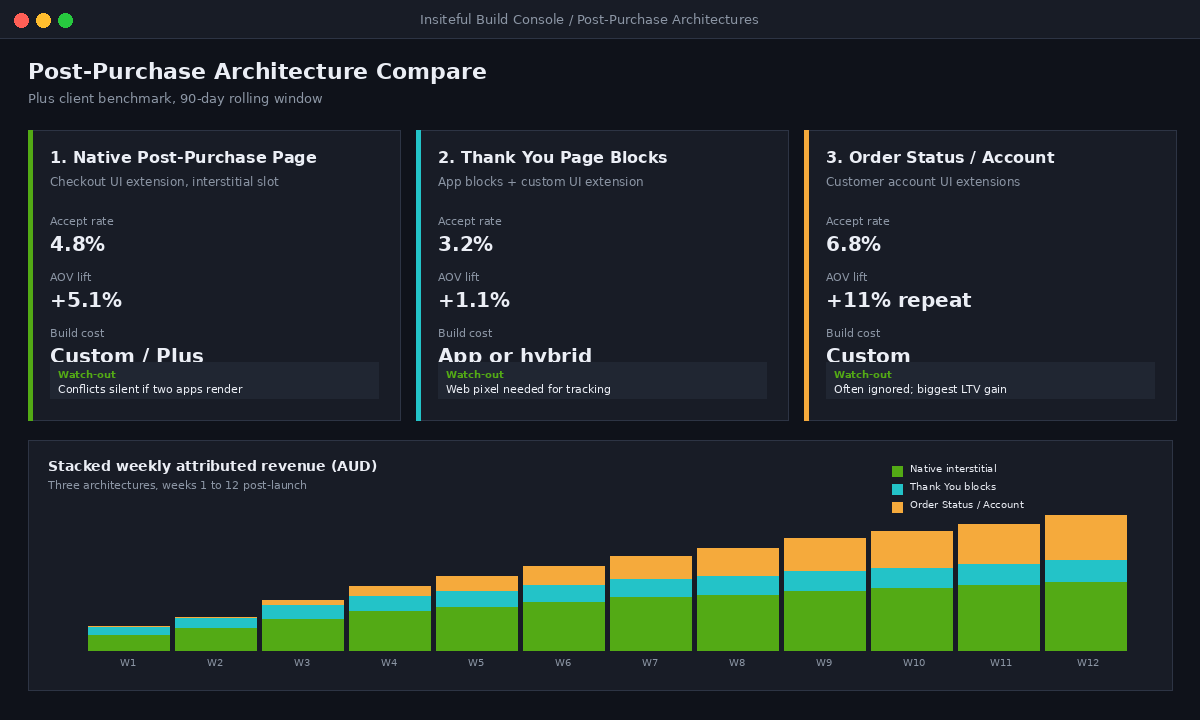
Task: Click the 4.8% accept rate value
Action: [x=77, y=245]
